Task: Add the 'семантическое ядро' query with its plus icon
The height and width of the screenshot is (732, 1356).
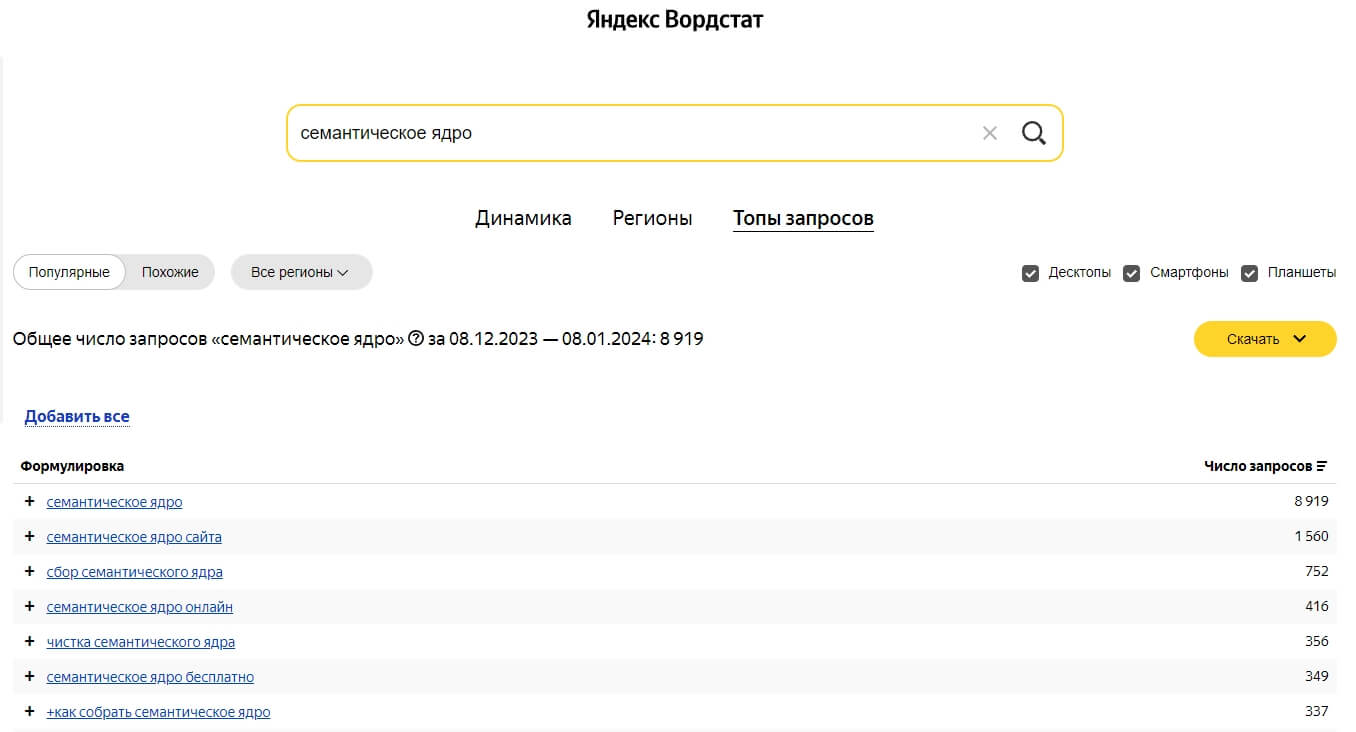Action: pos(29,501)
